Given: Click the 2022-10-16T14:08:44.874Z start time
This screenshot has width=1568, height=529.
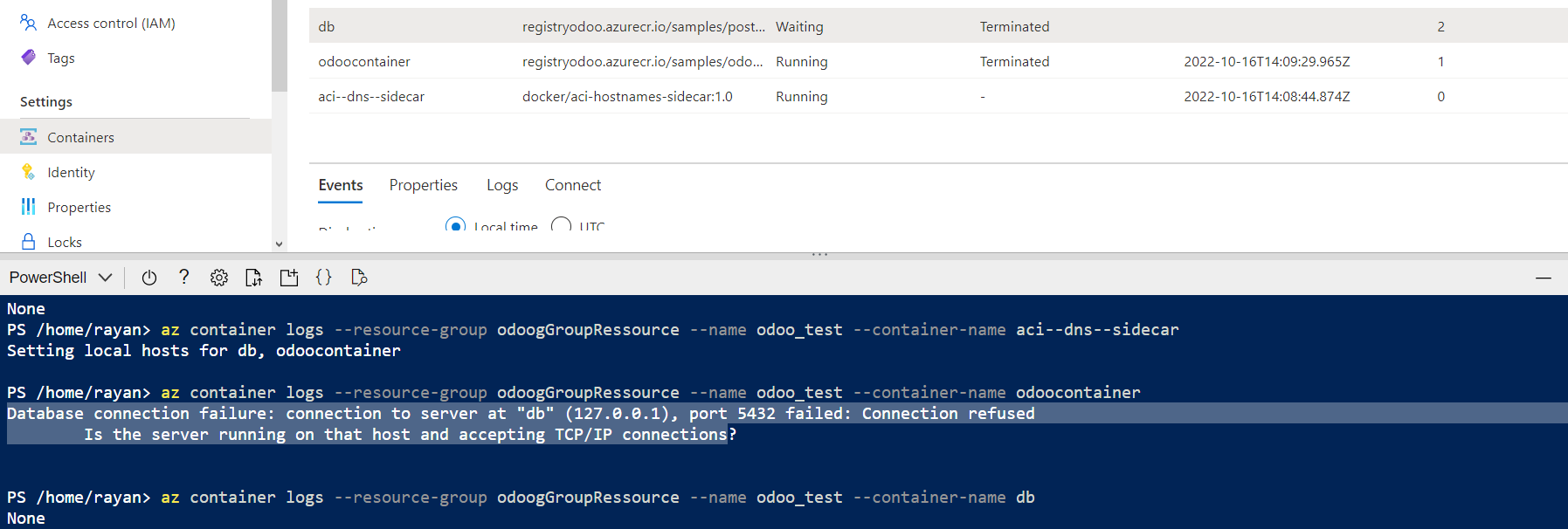Looking at the screenshot, I should (1267, 96).
